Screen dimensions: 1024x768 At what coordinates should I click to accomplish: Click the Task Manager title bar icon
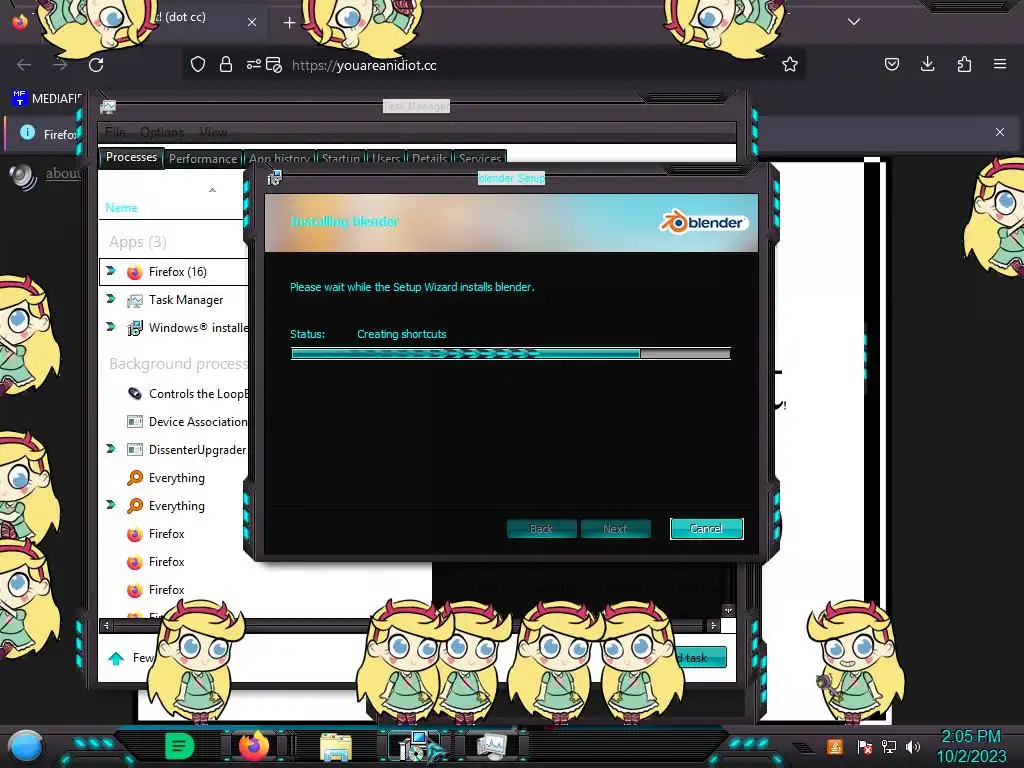(108, 106)
